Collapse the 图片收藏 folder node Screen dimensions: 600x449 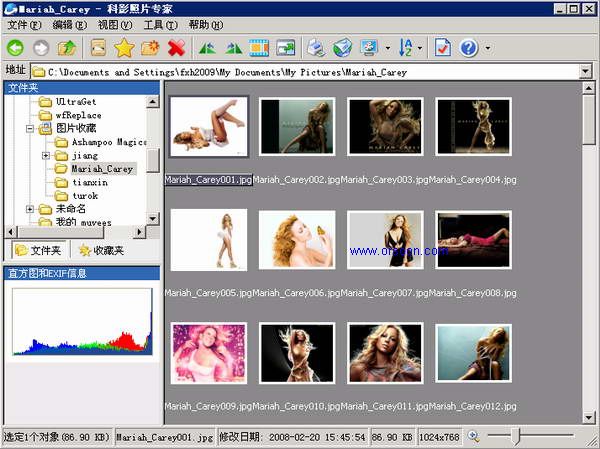point(31,129)
